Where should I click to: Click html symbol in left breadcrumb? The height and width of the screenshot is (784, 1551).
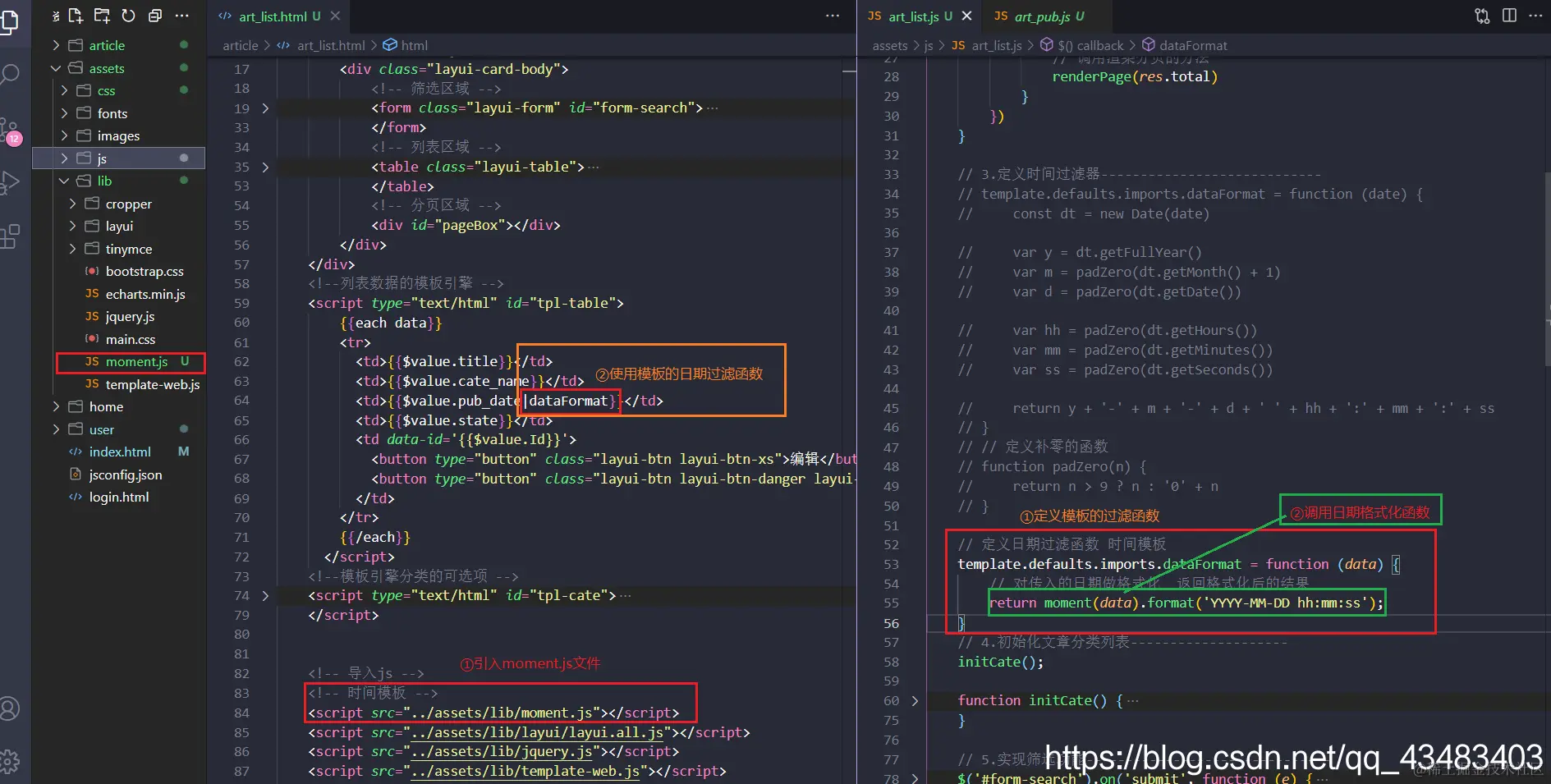point(414,45)
